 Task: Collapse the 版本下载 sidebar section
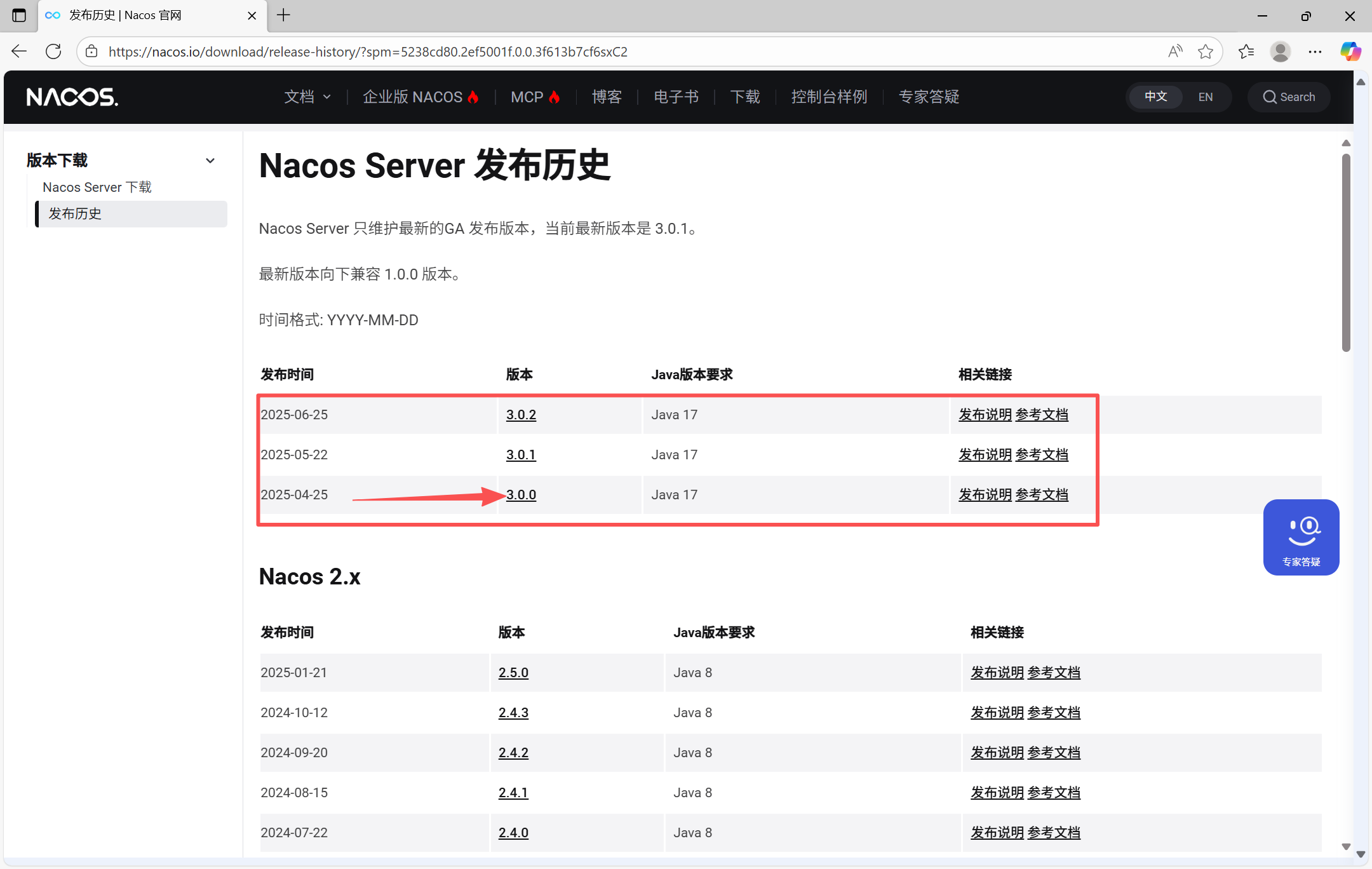click(x=210, y=161)
